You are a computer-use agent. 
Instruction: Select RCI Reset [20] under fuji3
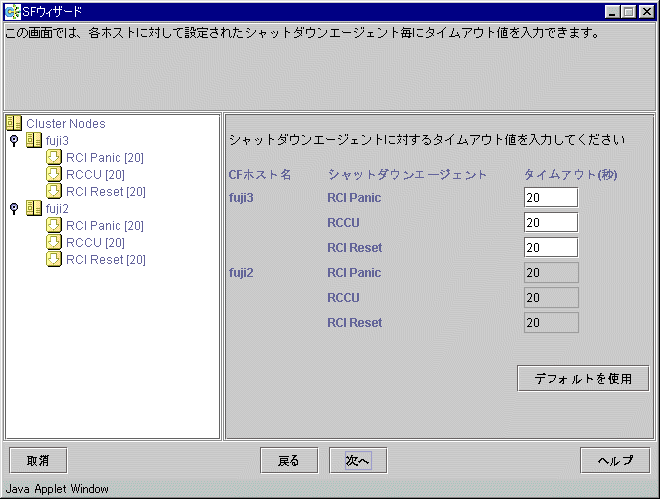(x=106, y=192)
